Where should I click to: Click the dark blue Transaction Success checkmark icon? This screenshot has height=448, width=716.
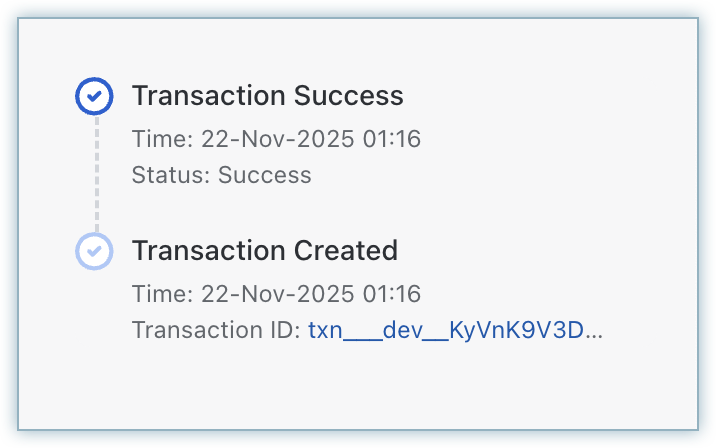pos(94,96)
